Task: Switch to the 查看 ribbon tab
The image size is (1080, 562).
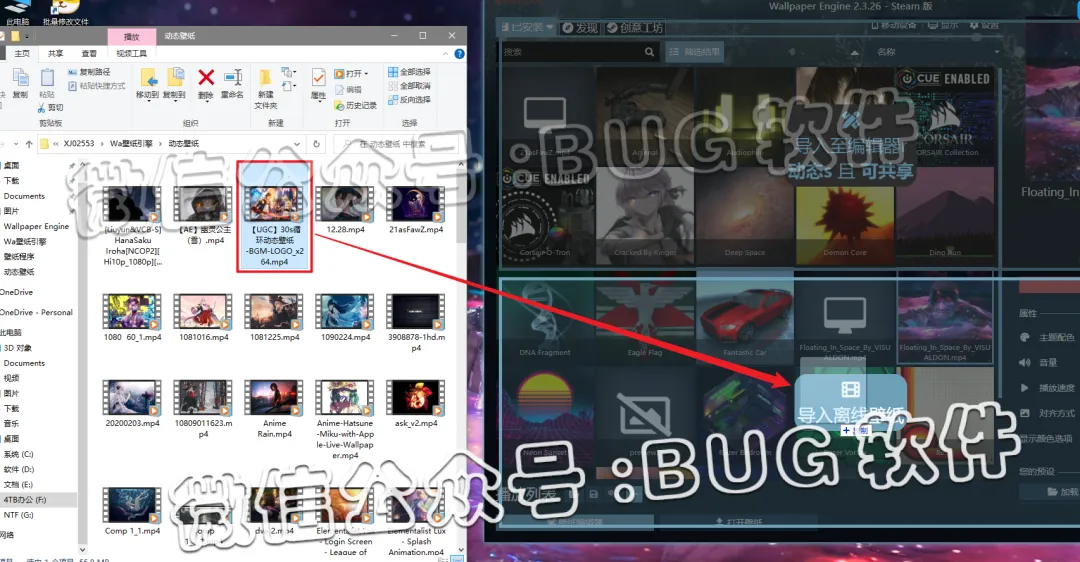Action: point(89,53)
